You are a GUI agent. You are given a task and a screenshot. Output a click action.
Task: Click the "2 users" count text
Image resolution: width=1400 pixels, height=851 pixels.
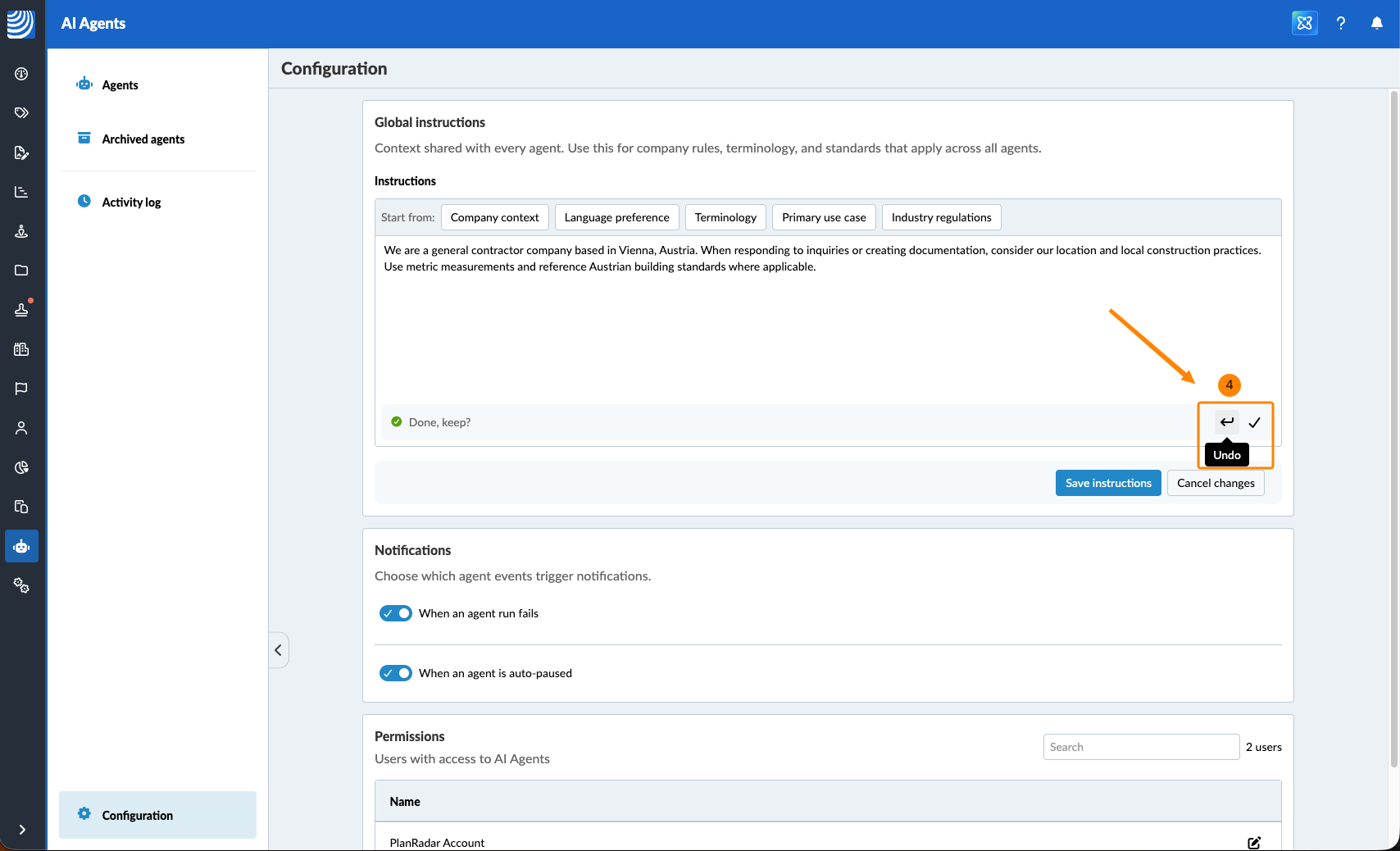1264,747
